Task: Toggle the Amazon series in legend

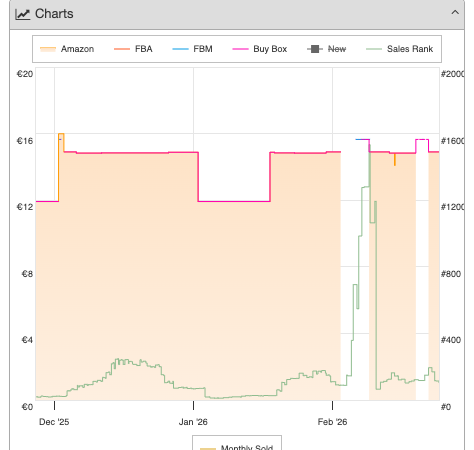Action: (67, 49)
